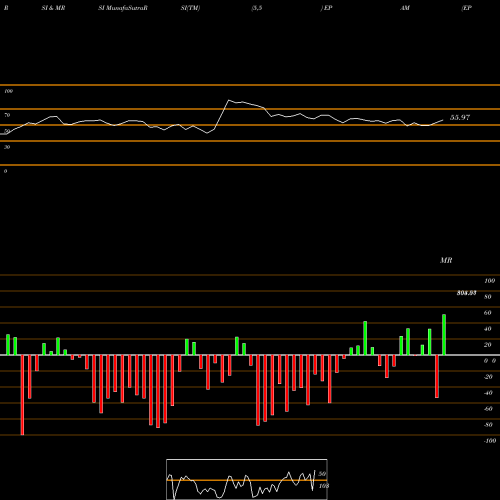Click the RSI line peak above the 70 level
The width and height of the screenshot is (500, 500).
(229, 100)
